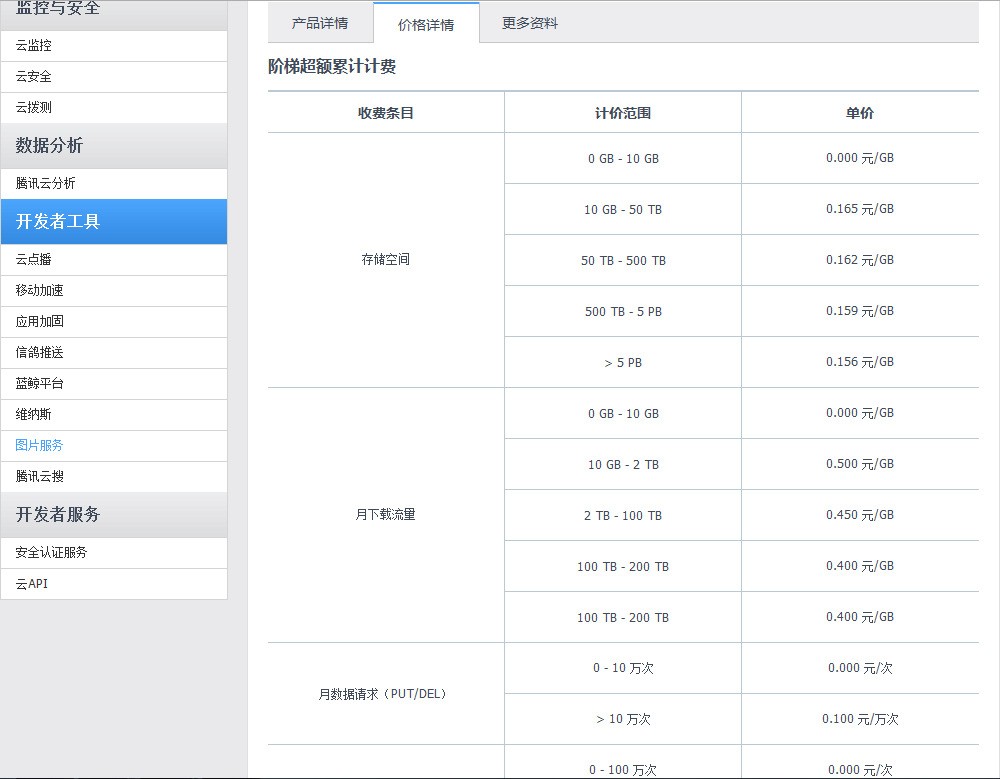Select the 10 GB - 2 TB range cell
Image resolution: width=1000 pixels, height=779 pixels.
[x=623, y=465]
